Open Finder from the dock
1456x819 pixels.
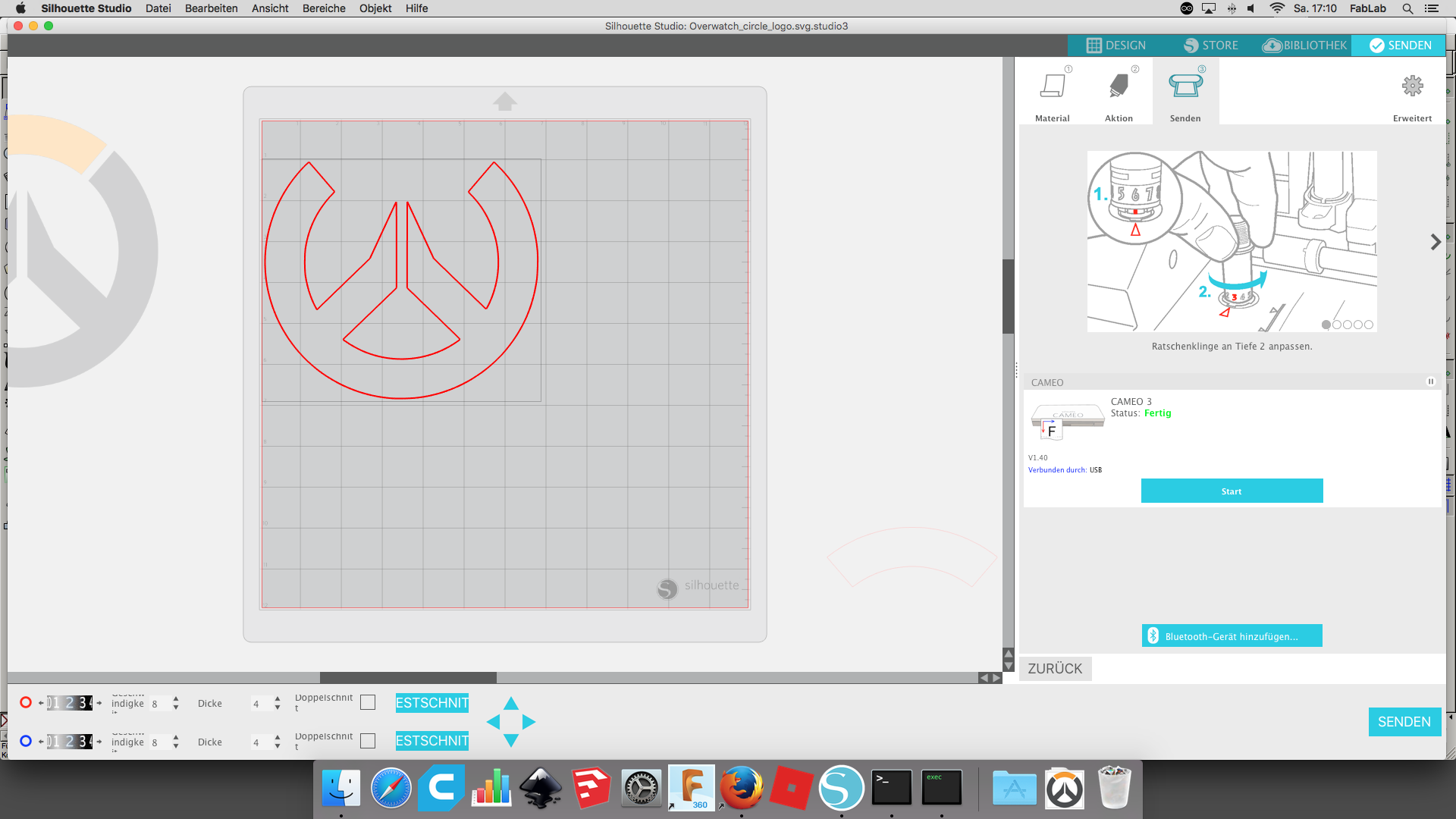point(341,789)
